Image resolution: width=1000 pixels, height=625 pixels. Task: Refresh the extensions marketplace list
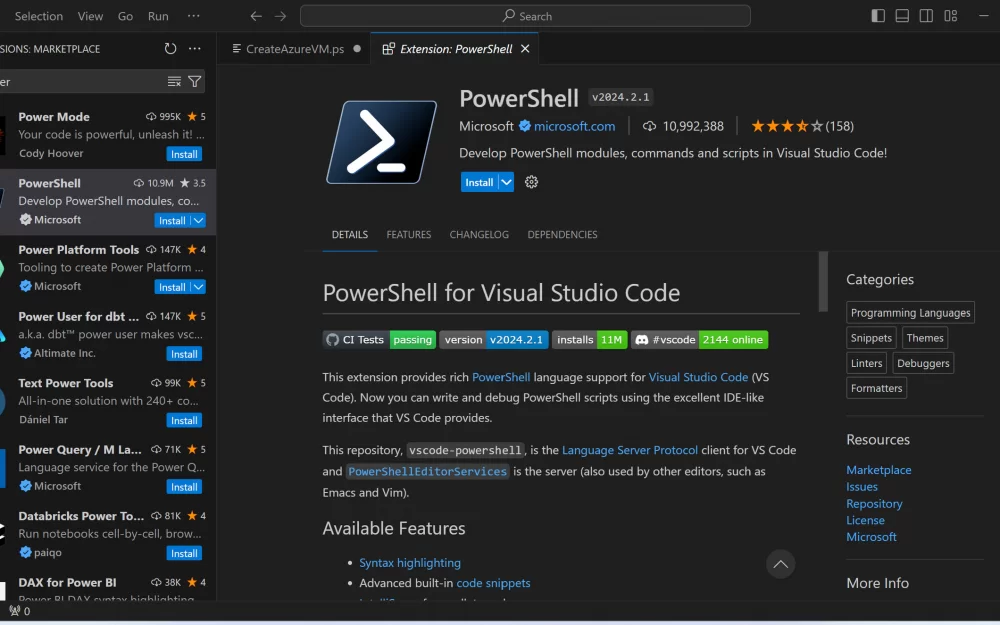(170, 49)
